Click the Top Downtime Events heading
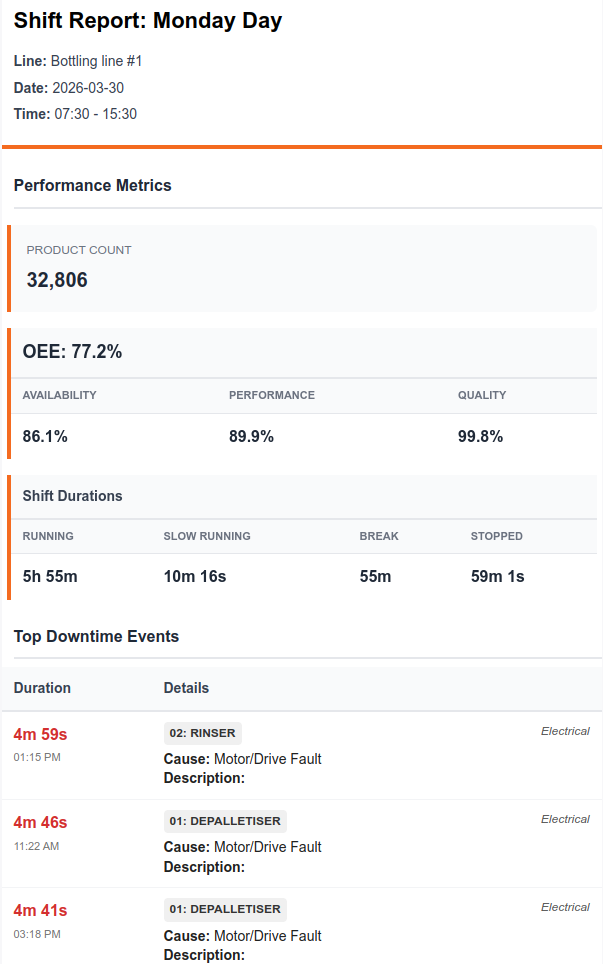Screen dimensions: 603x964 (96, 636)
